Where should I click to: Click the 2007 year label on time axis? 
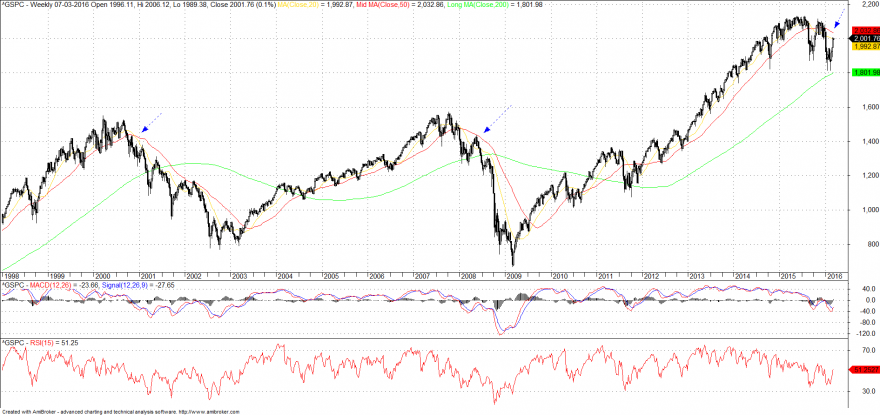(422, 277)
